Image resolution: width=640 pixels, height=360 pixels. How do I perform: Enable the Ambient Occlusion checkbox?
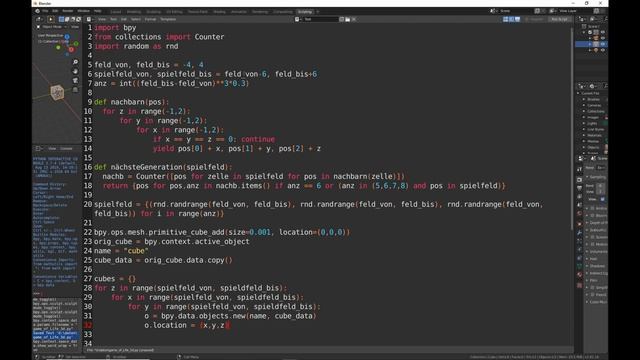click(593, 208)
